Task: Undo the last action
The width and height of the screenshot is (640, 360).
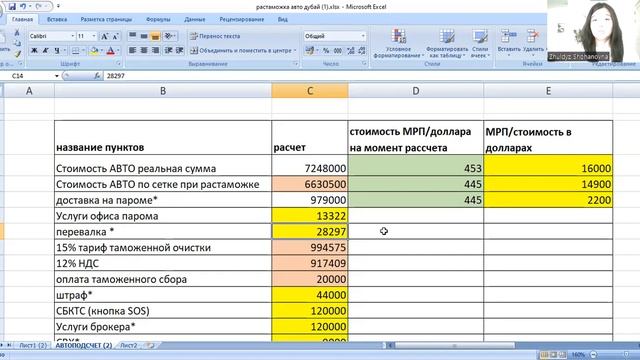Action: [23, 7]
